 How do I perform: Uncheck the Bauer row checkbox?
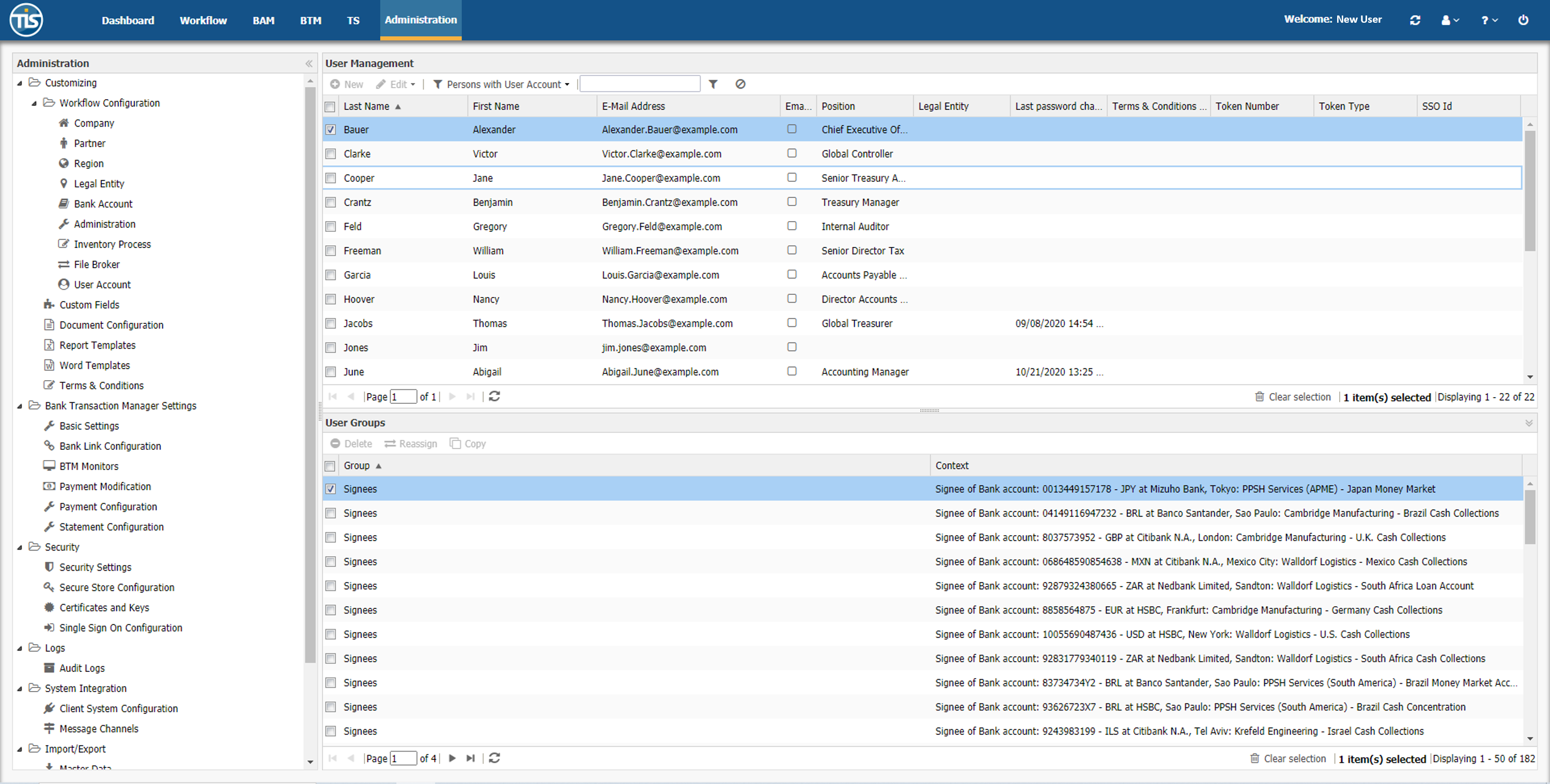[330, 129]
